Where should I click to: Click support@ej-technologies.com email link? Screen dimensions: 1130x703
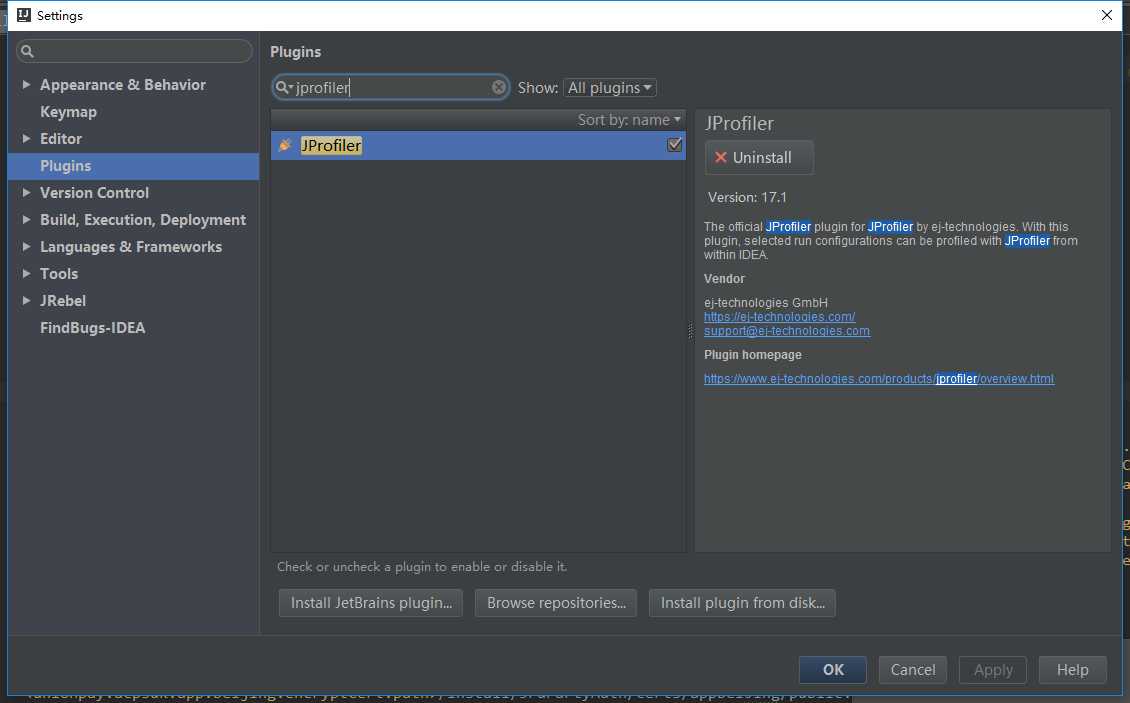tap(786, 331)
